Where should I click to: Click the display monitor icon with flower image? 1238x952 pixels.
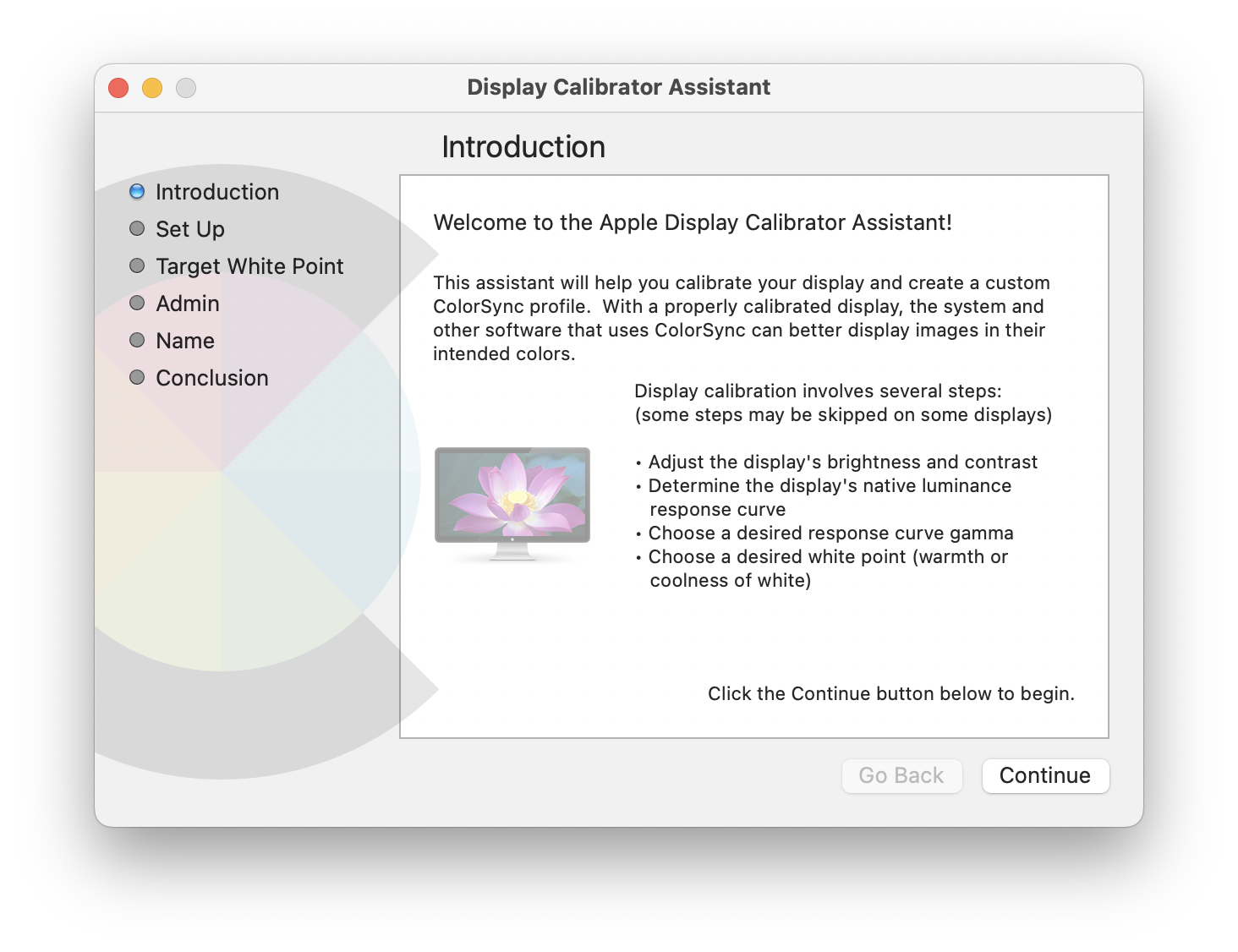click(512, 499)
